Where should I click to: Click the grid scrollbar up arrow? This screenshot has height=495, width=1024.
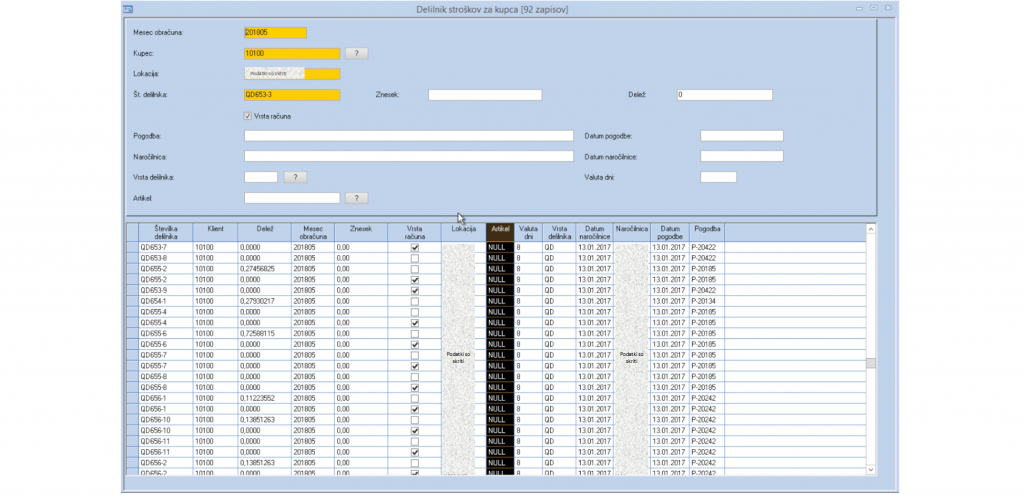[871, 229]
